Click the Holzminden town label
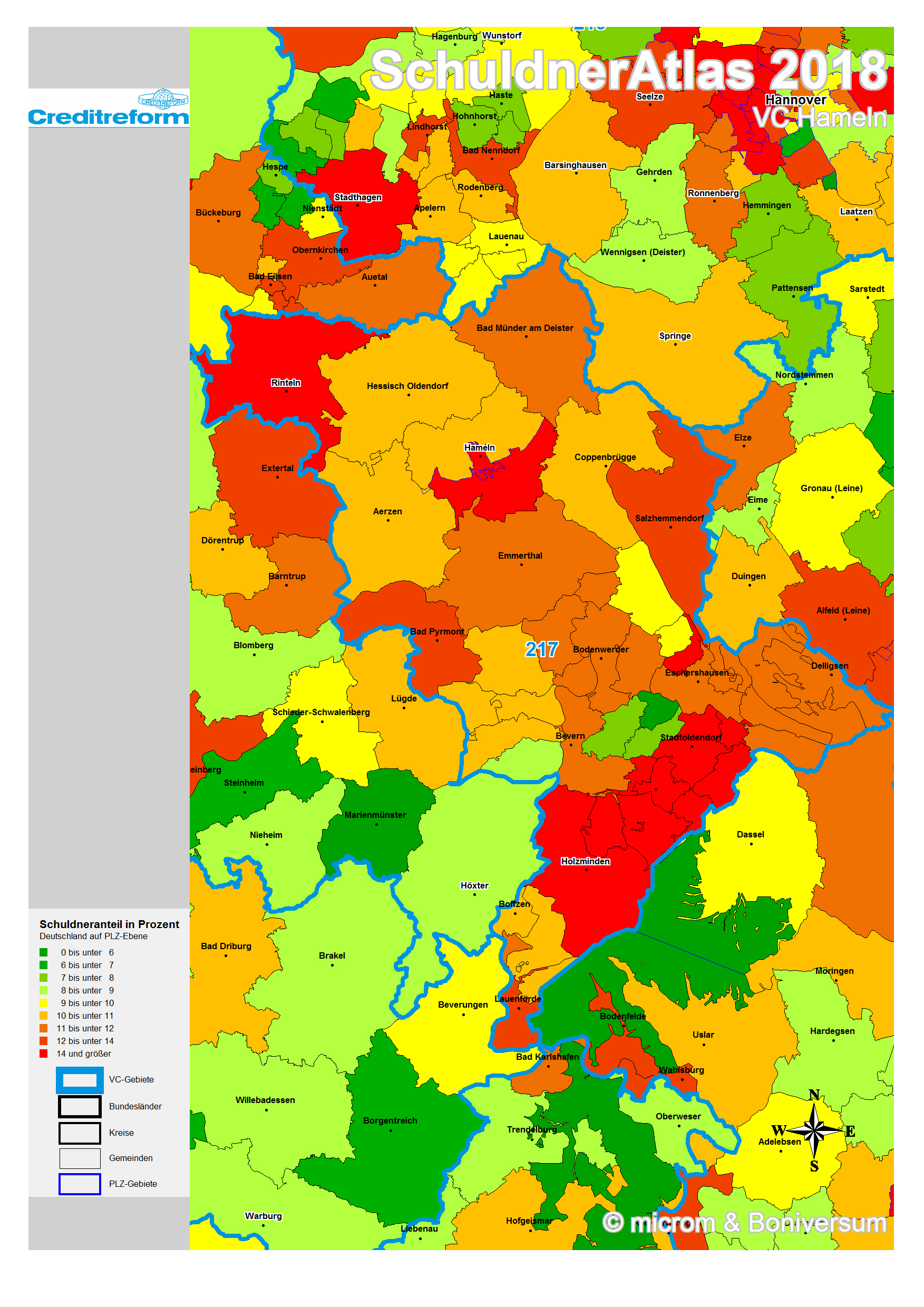Viewport: 924px width, 1307px height. tap(585, 861)
